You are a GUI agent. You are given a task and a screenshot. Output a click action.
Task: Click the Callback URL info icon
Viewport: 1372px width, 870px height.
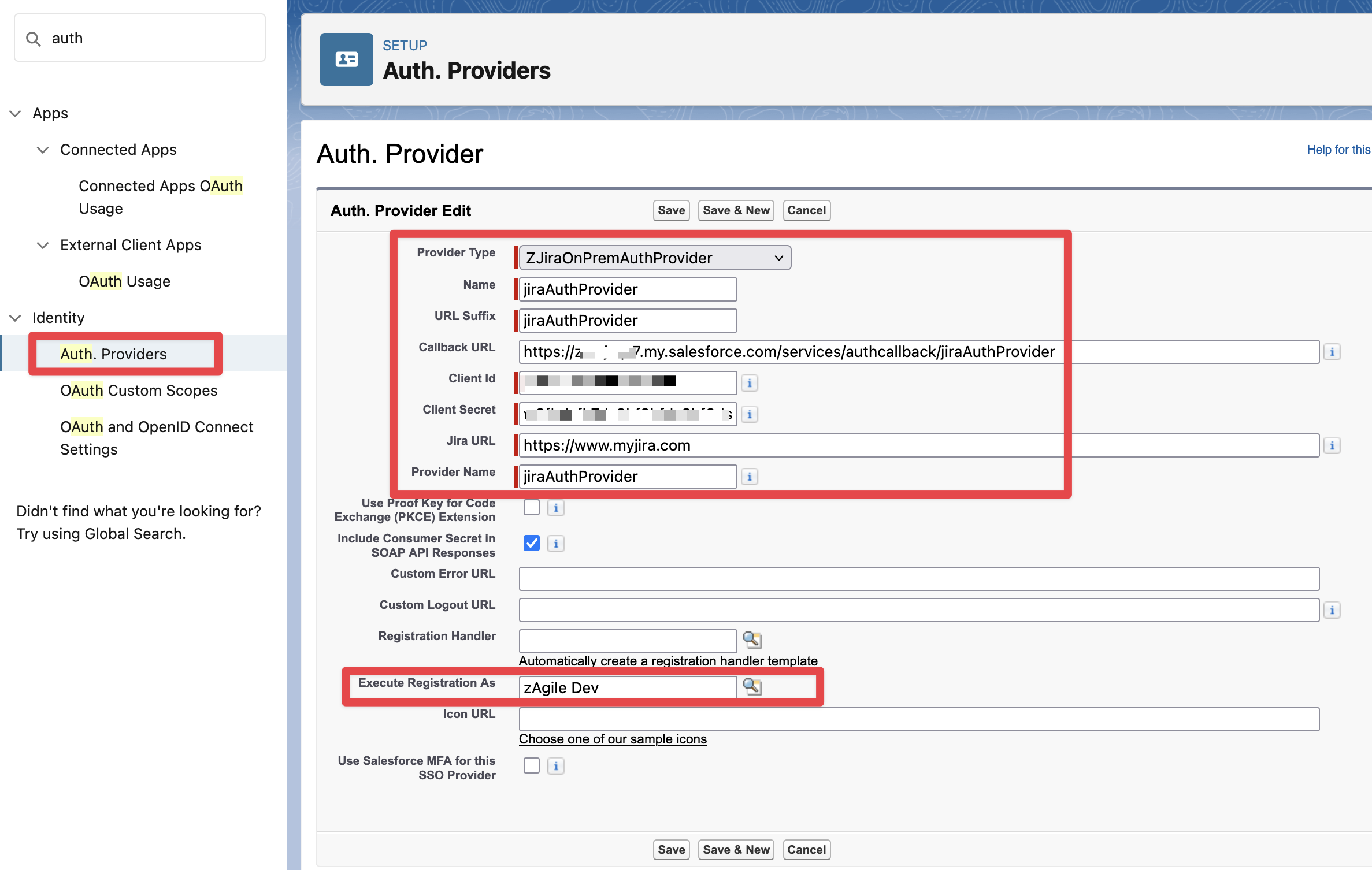point(1332,352)
